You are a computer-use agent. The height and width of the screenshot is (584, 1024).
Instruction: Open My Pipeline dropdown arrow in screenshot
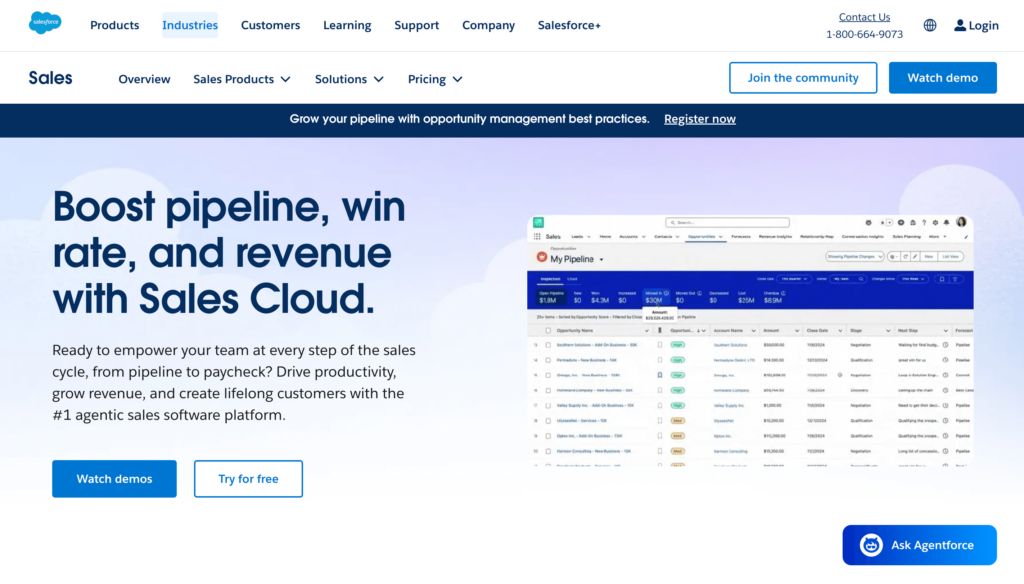click(x=601, y=259)
